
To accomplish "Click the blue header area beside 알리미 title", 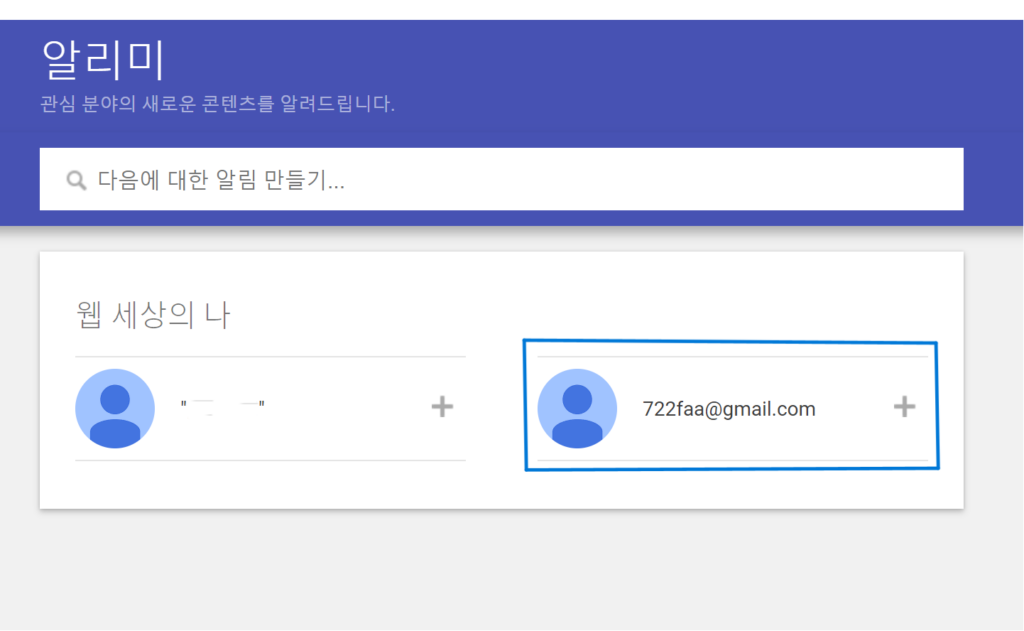I will pyautogui.click(x=588, y=65).
